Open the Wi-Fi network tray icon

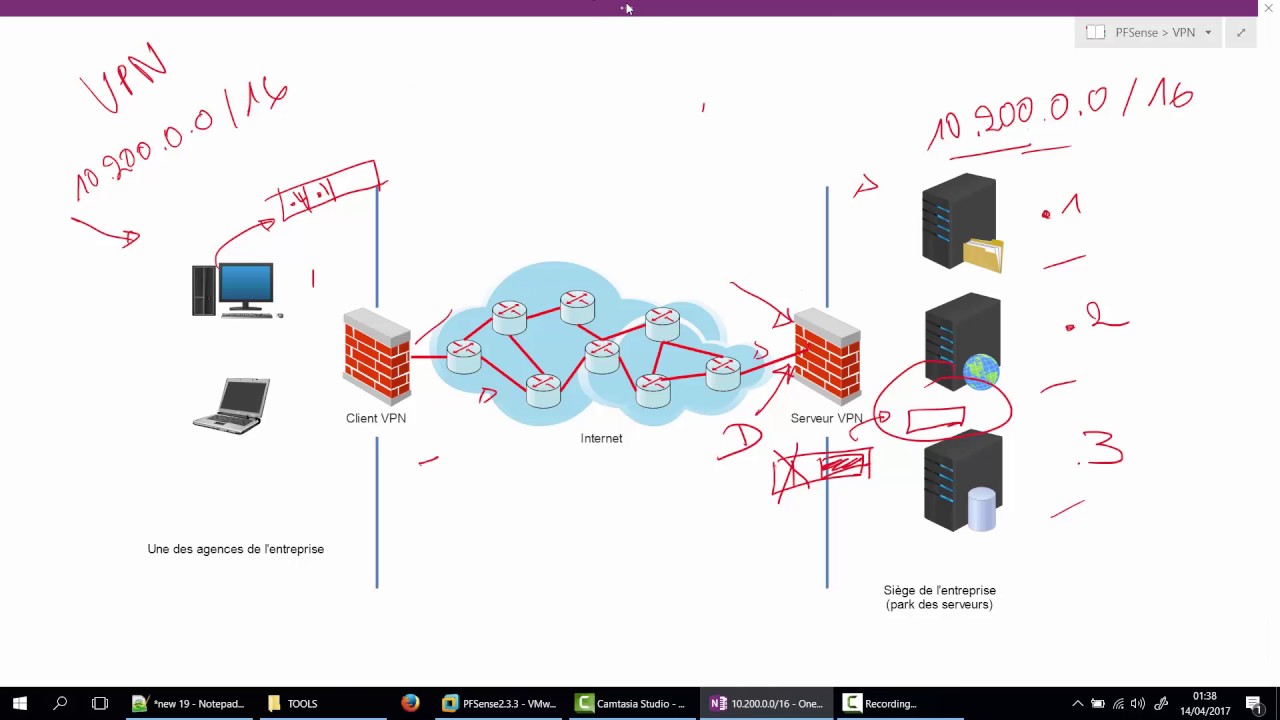tap(1118, 704)
